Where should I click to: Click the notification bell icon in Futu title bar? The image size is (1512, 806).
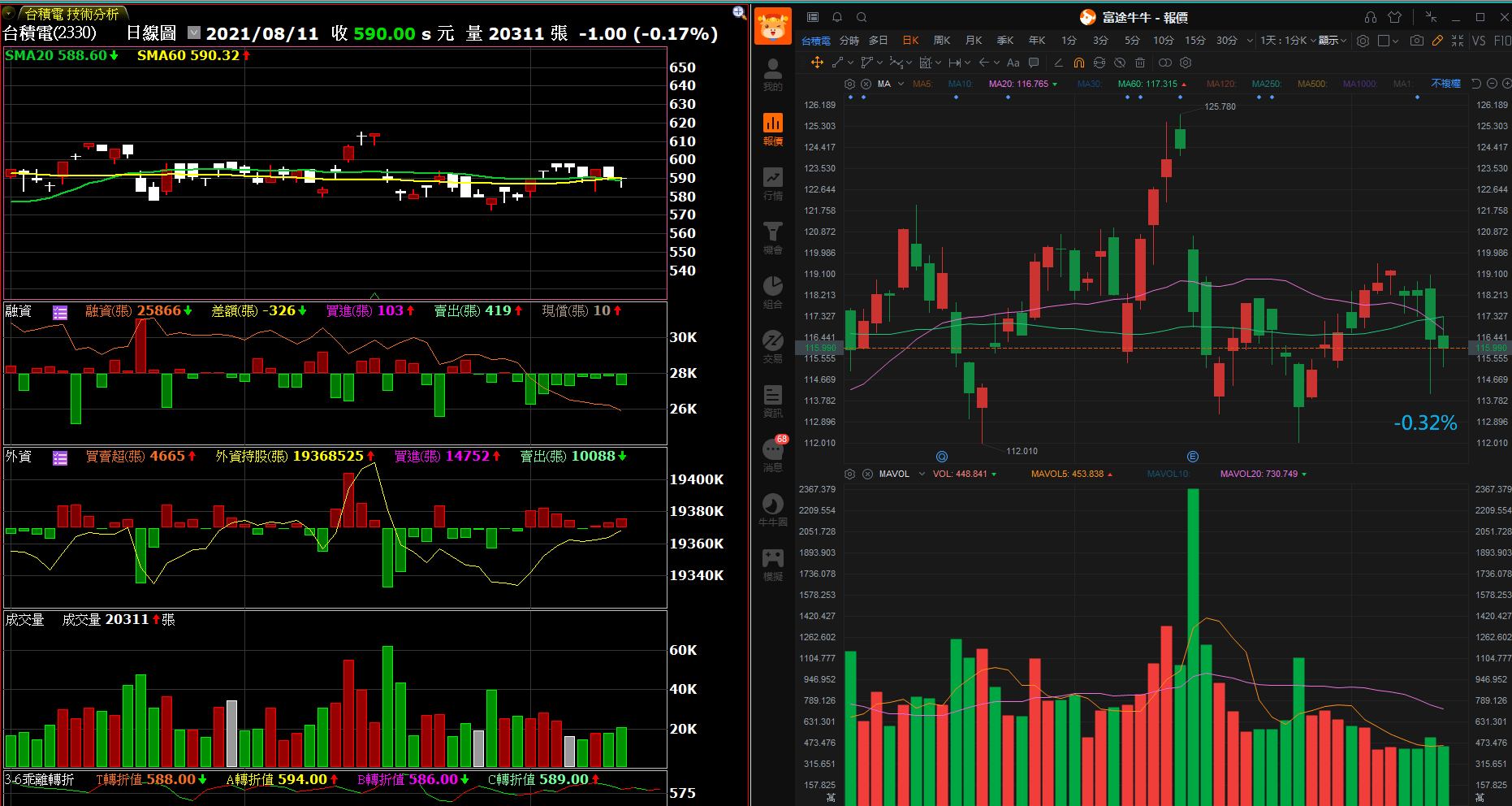point(837,17)
